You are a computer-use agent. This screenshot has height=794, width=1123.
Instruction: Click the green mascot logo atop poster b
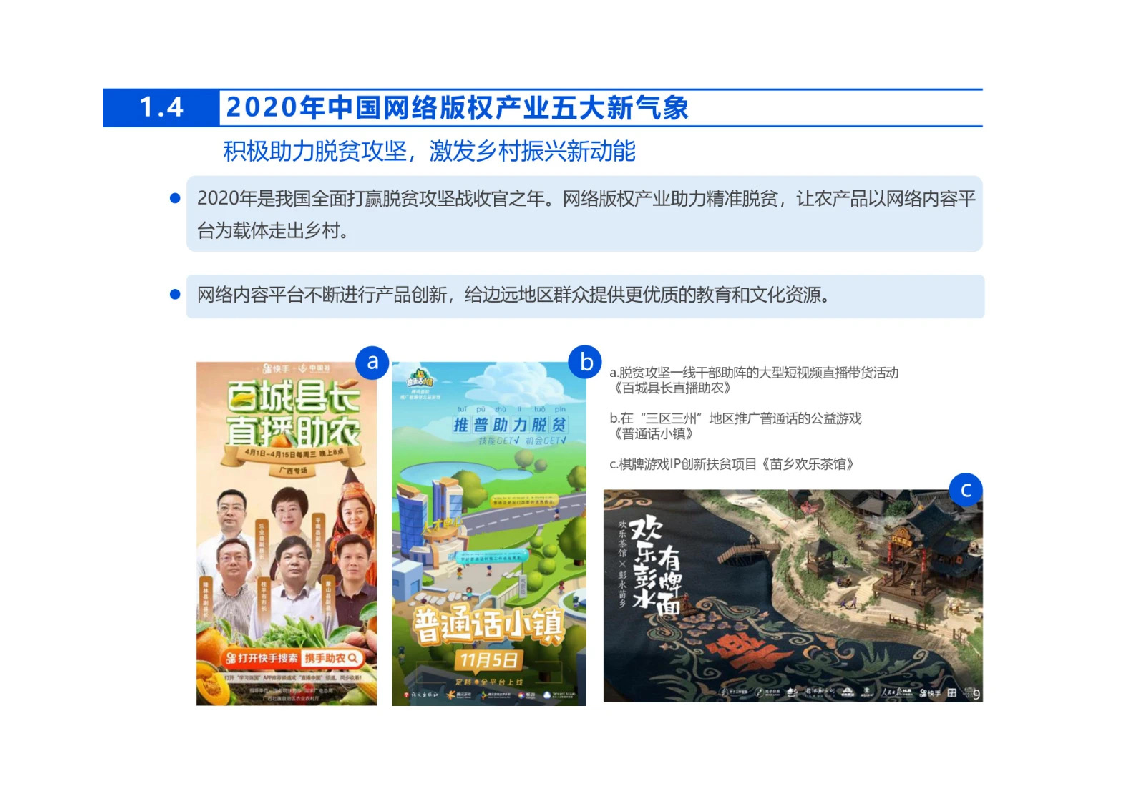click(419, 379)
